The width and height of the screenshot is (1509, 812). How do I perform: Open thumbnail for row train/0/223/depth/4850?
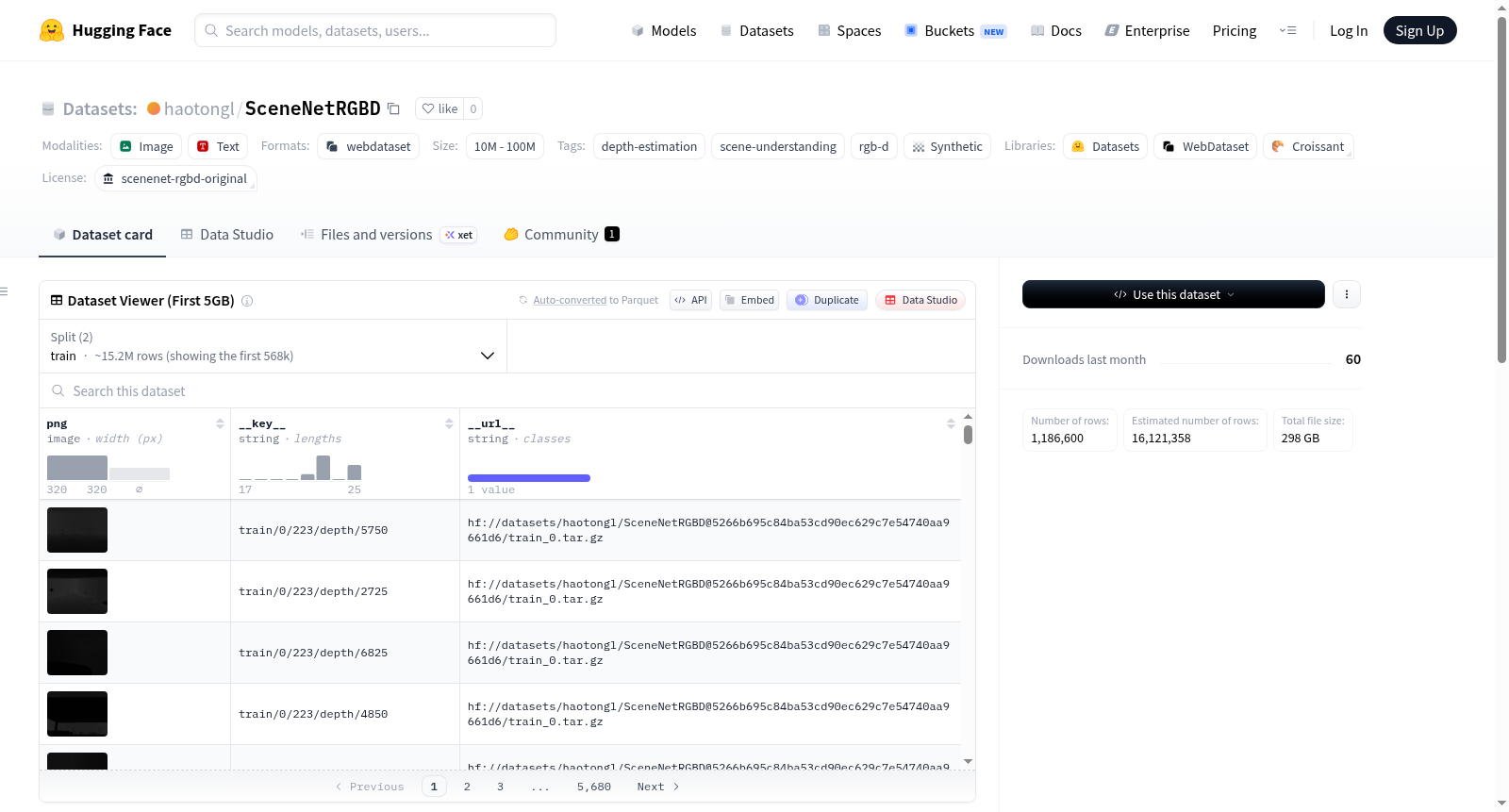pyautogui.click(x=77, y=714)
